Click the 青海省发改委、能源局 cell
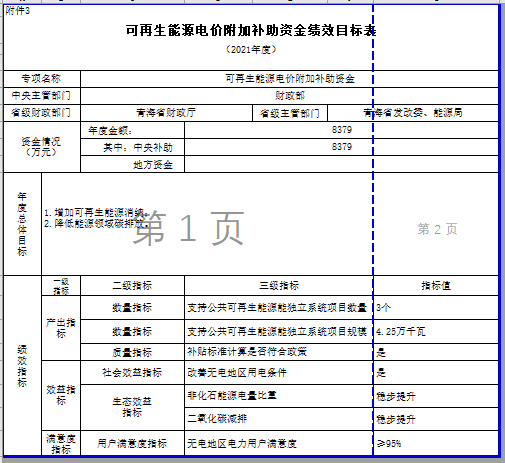The image size is (505, 463). click(413, 113)
